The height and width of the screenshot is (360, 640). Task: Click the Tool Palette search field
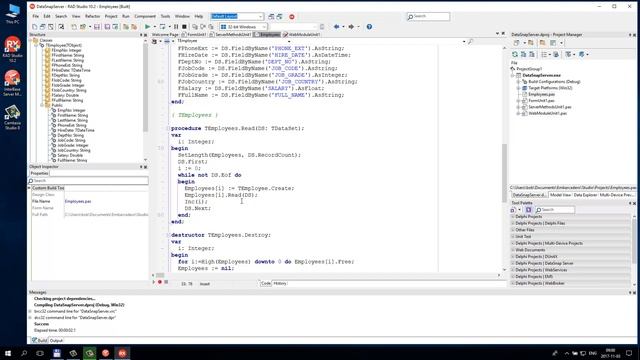point(555,210)
